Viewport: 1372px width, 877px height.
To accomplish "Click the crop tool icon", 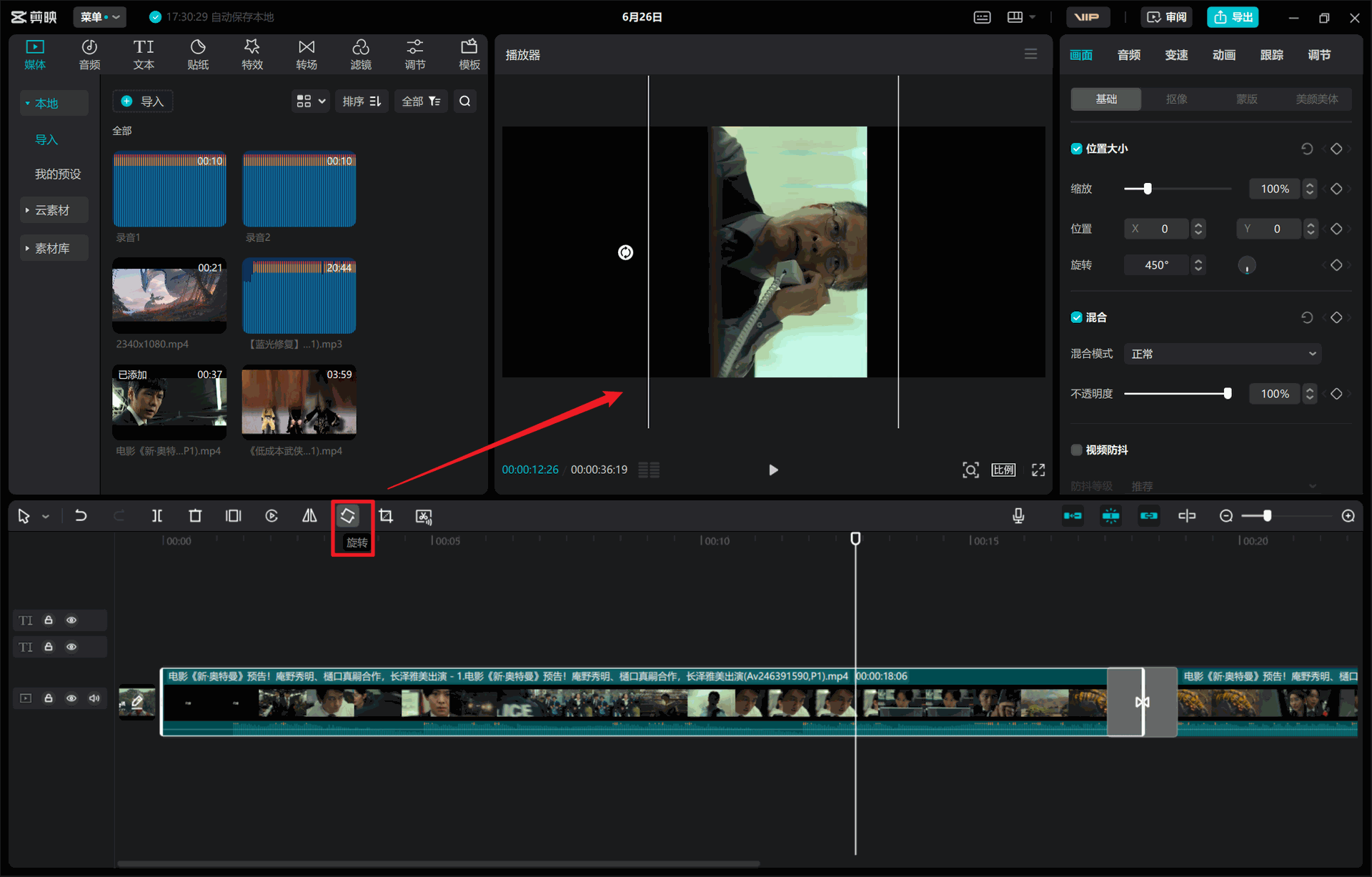I will [x=386, y=516].
